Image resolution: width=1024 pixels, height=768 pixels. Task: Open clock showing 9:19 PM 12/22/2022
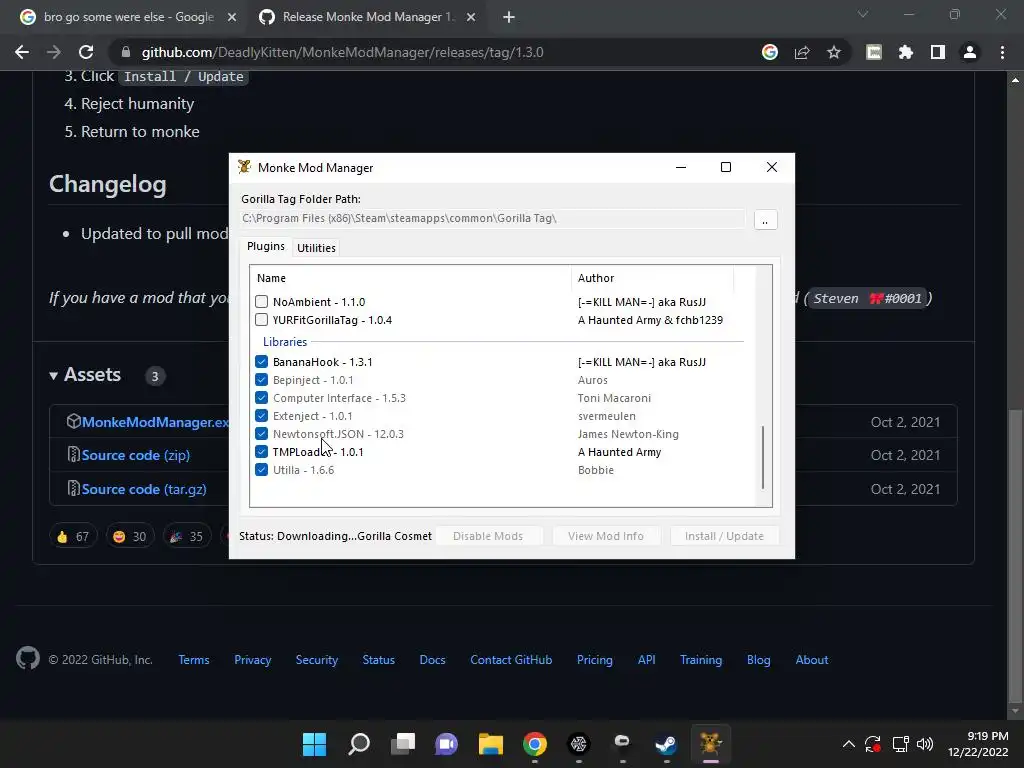978,744
